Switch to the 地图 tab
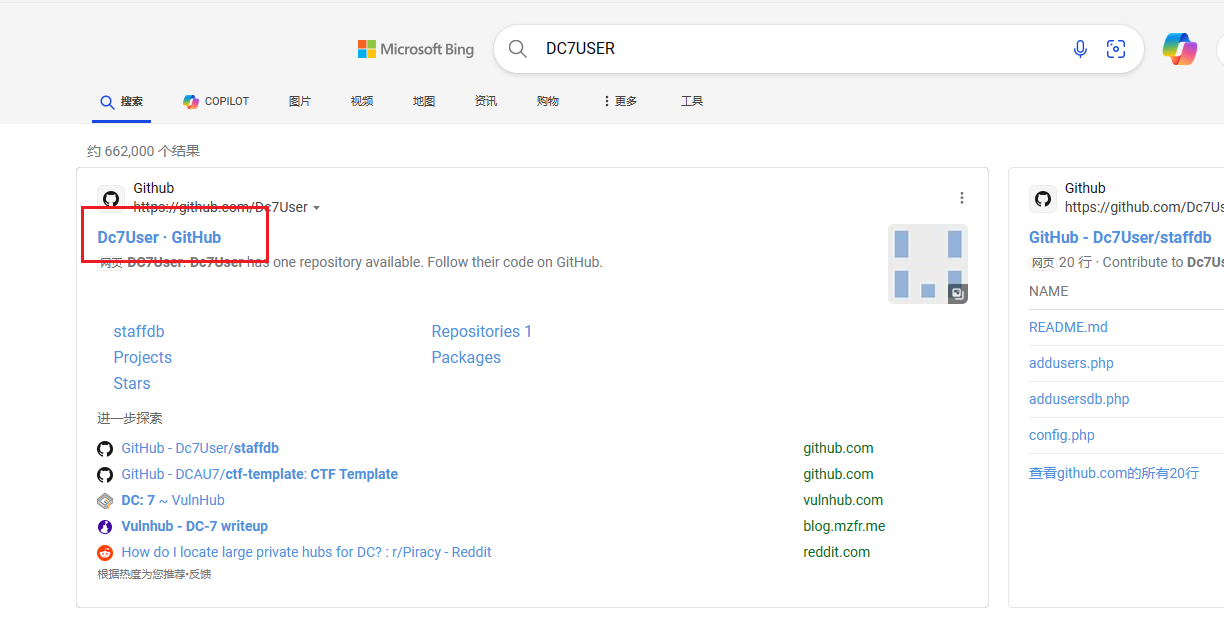The height and width of the screenshot is (624, 1224). pos(424,101)
